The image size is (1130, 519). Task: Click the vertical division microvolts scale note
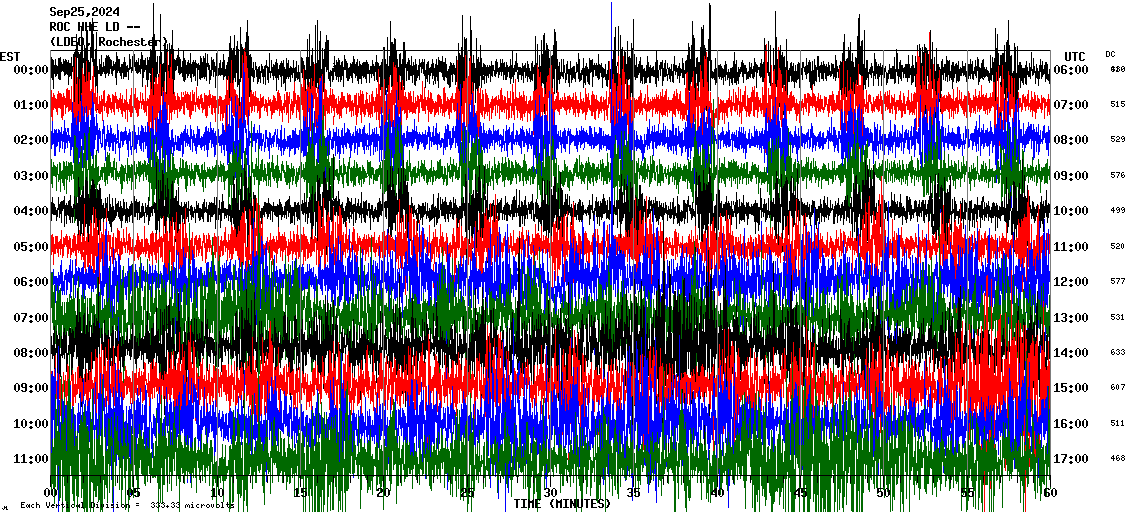pos(126,506)
